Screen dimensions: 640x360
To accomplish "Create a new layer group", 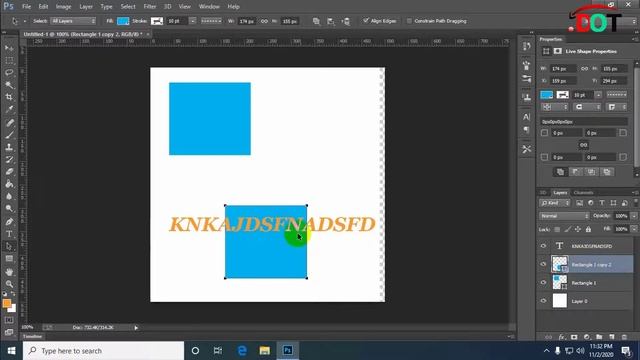I will 599,337.
